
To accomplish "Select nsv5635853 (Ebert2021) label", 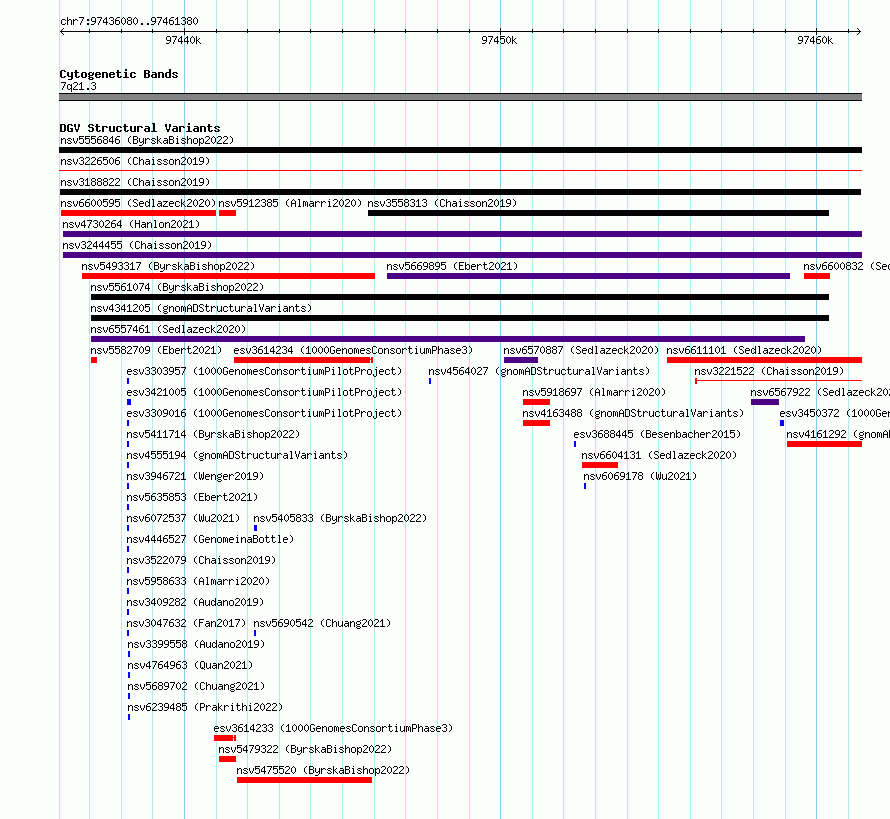I will click(192, 497).
